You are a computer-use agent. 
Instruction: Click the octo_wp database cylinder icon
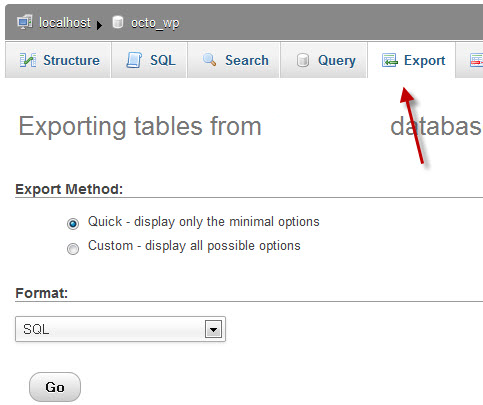tap(117, 22)
